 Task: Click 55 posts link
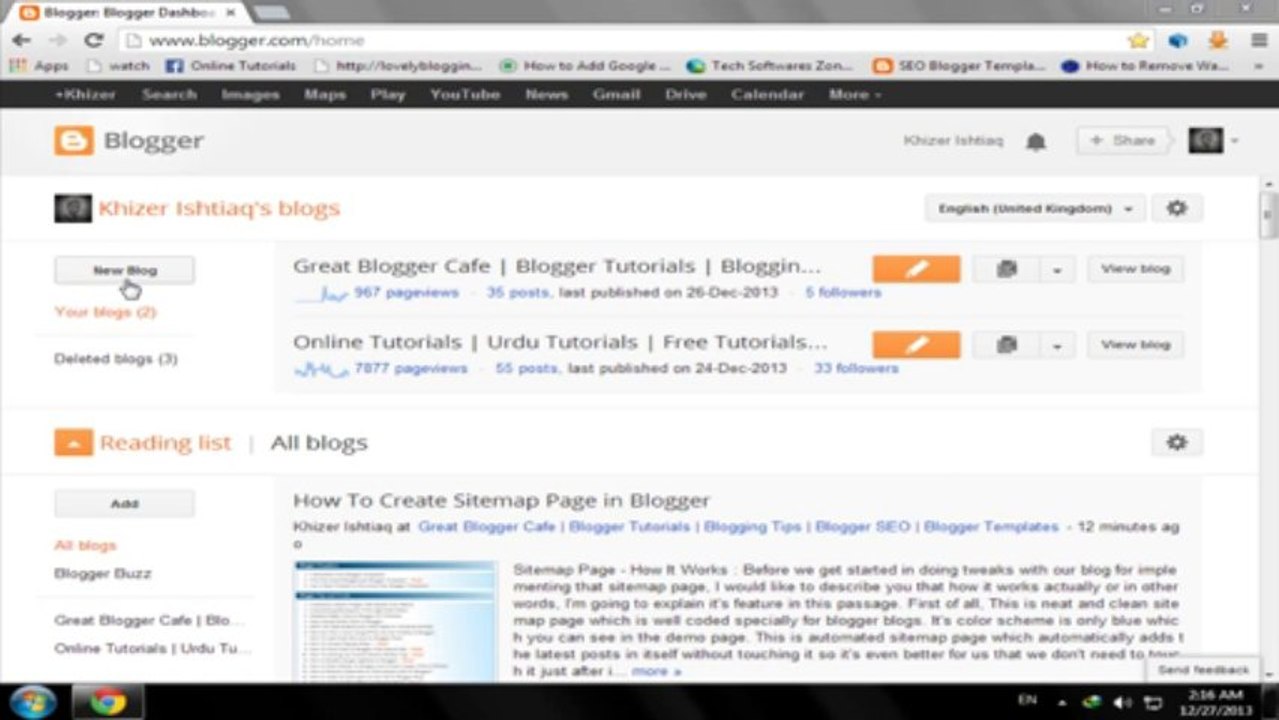(x=525, y=368)
